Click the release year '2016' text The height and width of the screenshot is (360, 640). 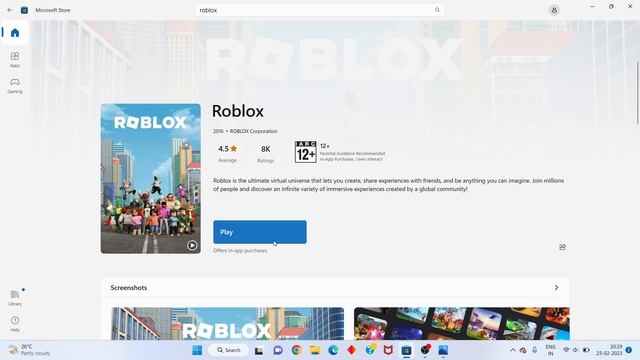point(218,131)
